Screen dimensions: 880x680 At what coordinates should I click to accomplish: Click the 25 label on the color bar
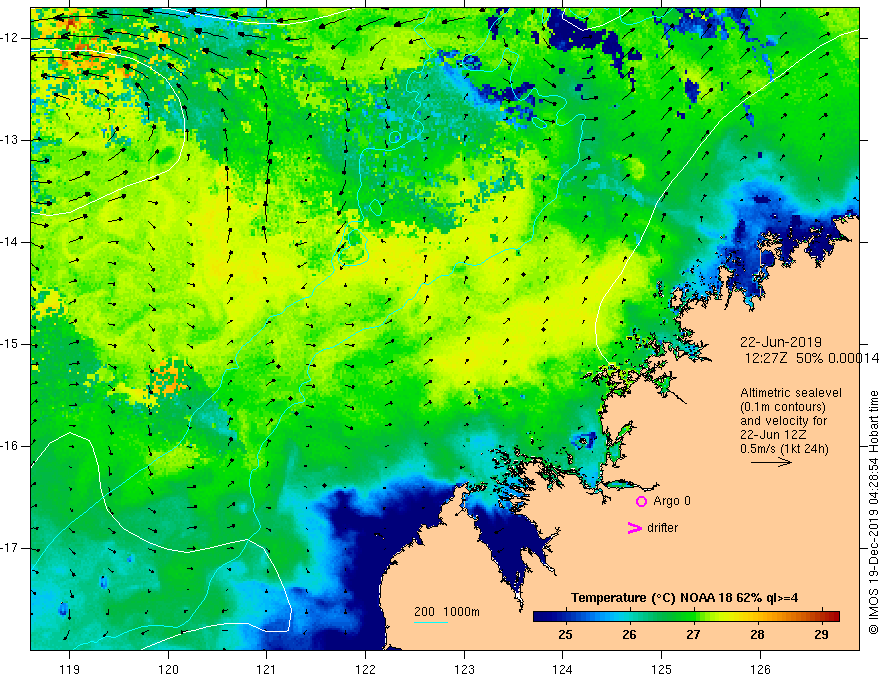tap(565, 635)
